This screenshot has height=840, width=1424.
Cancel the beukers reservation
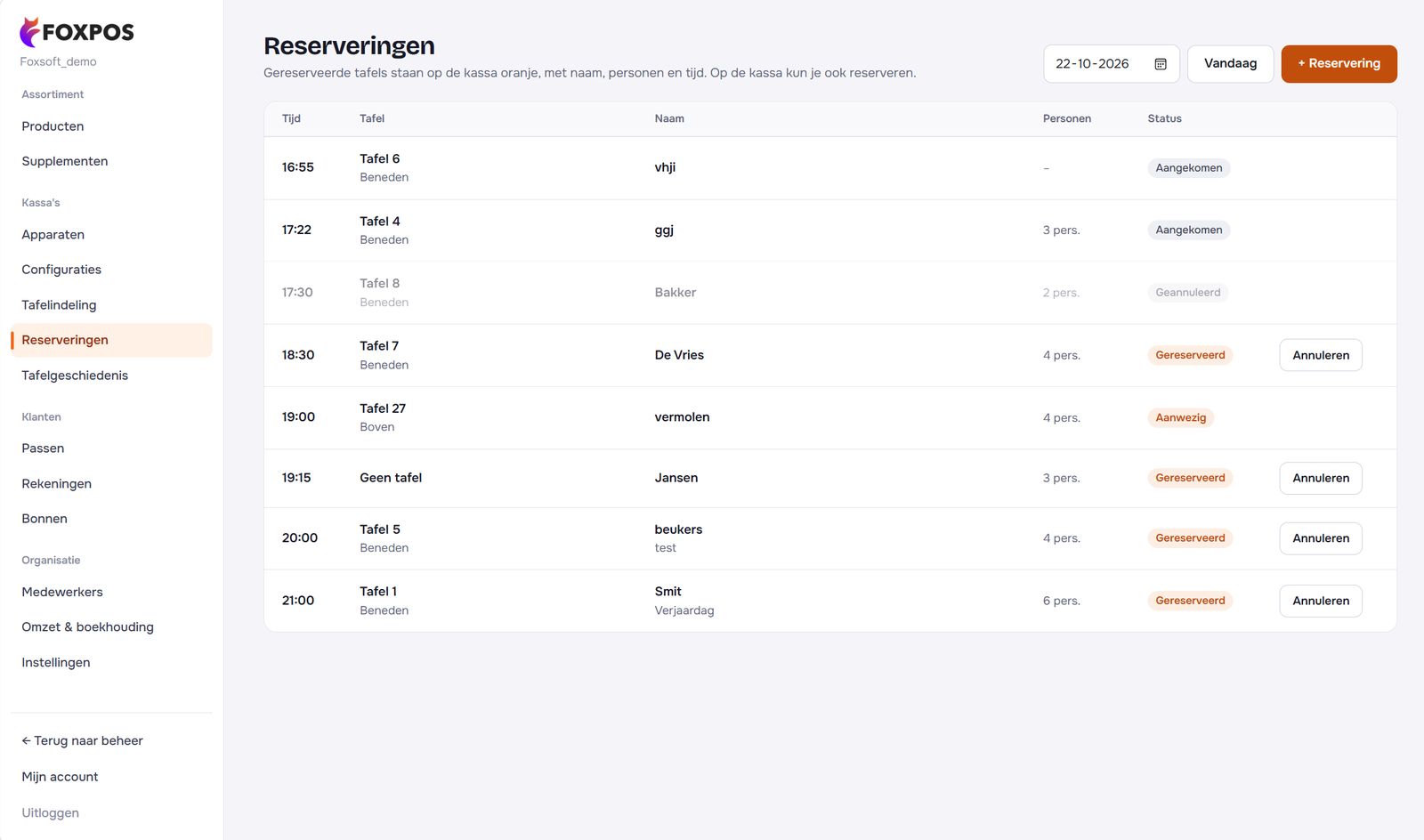coord(1321,538)
